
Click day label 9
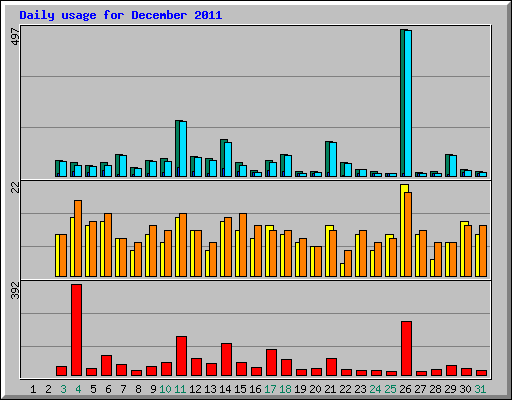[153, 389]
